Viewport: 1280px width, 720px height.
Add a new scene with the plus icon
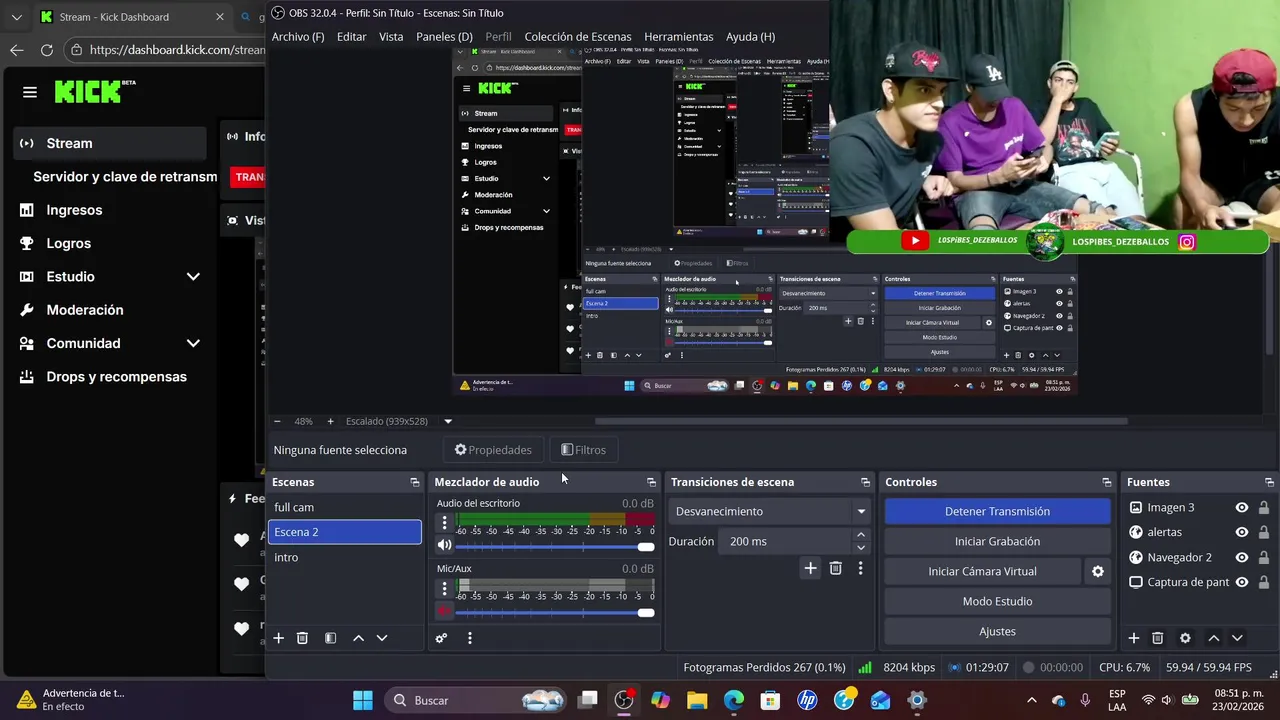pos(279,638)
